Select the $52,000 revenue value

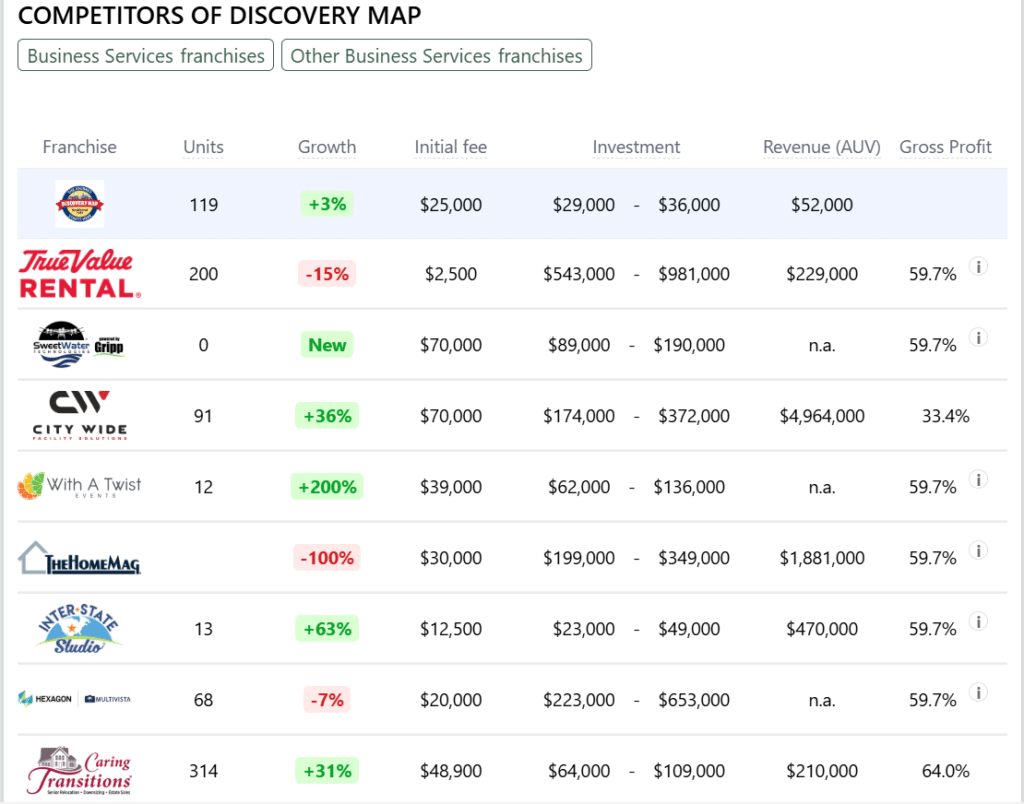tap(822, 204)
